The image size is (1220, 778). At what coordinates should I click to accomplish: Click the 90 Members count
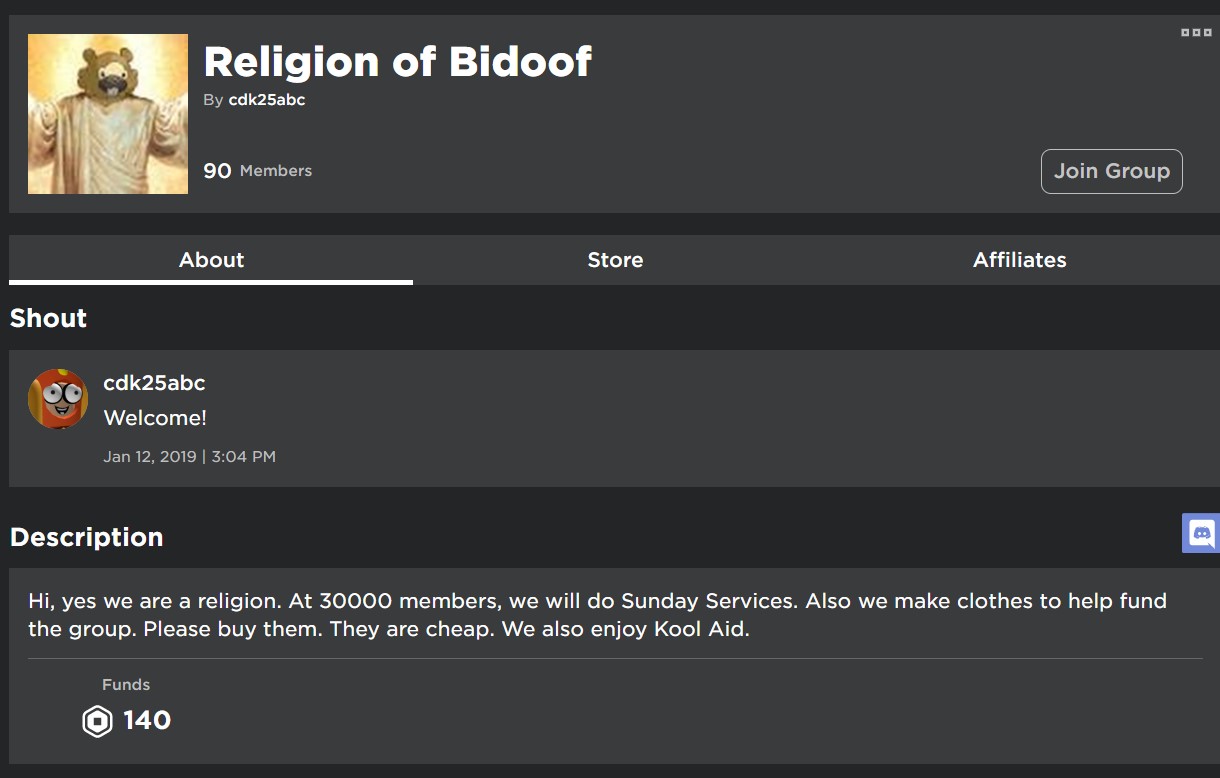[x=257, y=171]
